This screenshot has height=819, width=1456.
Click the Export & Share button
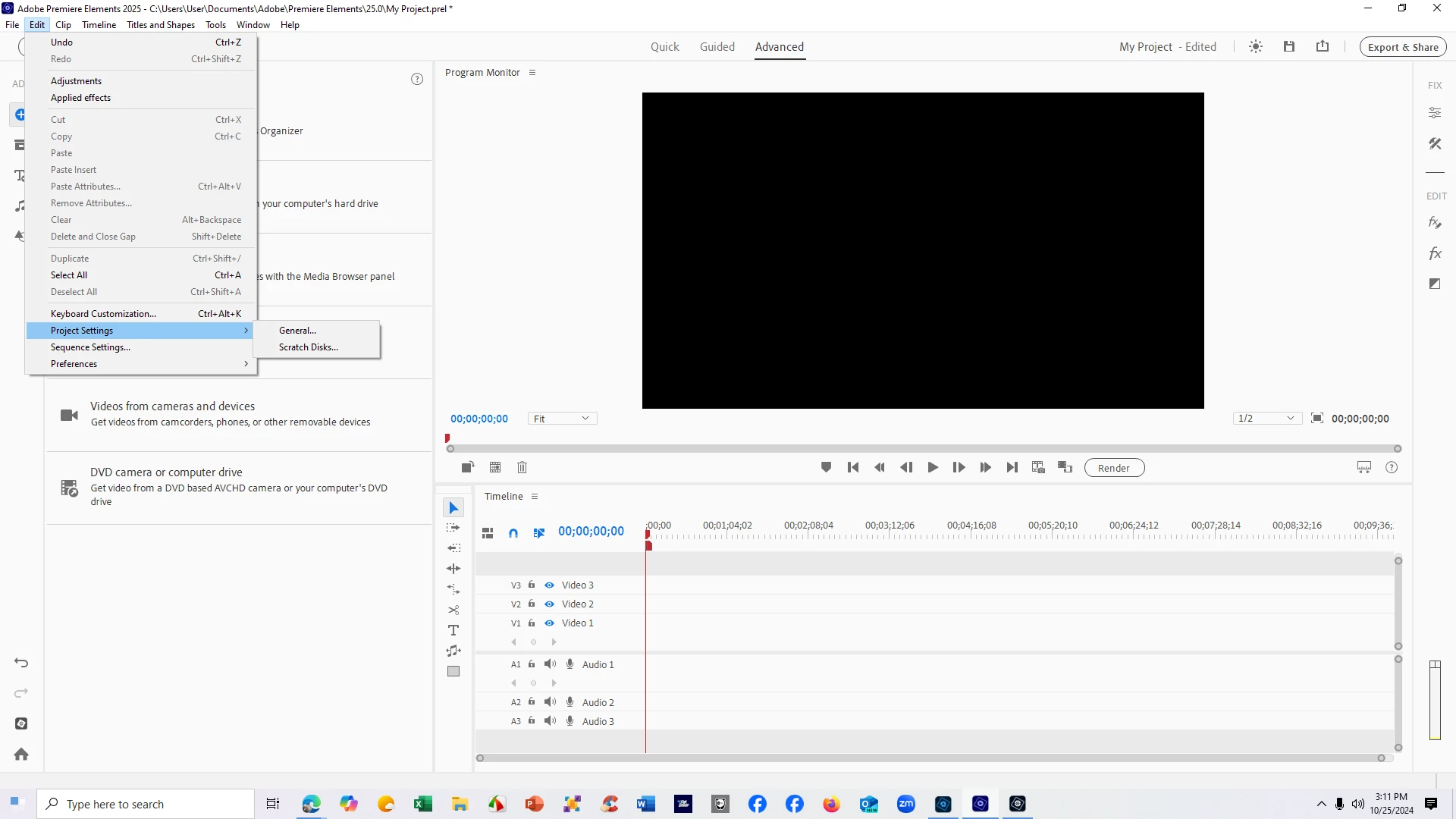(1402, 47)
